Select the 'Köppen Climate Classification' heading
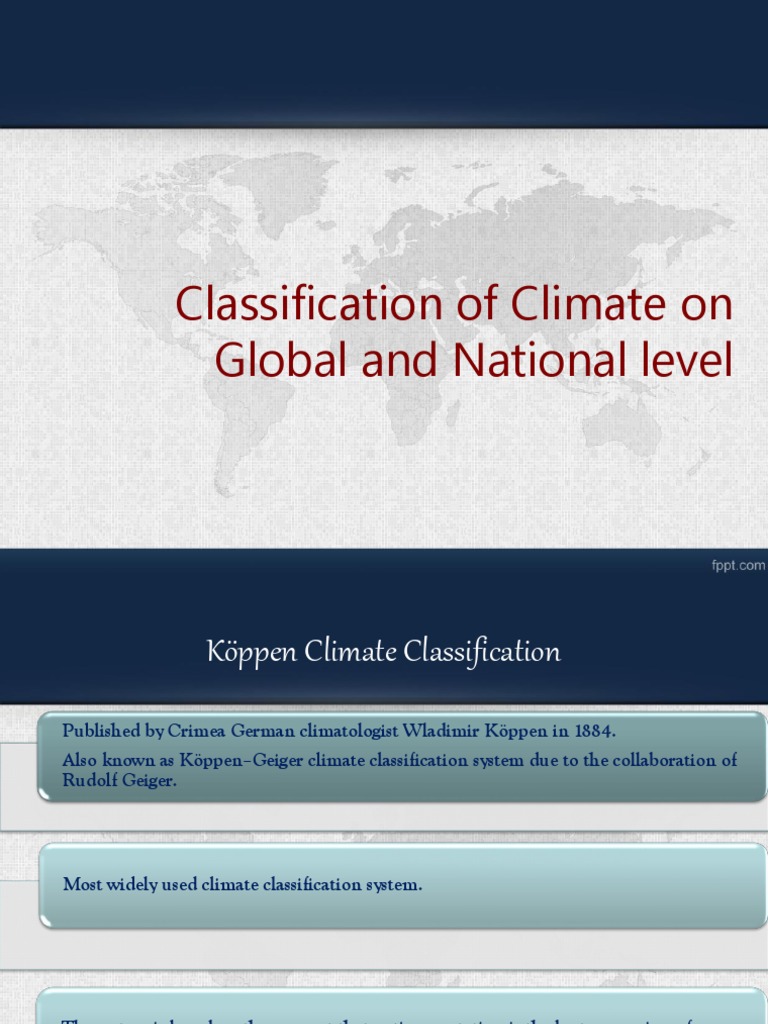Image resolution: width=768 pixels, height=1024 pixels. [x=383, y=652]
